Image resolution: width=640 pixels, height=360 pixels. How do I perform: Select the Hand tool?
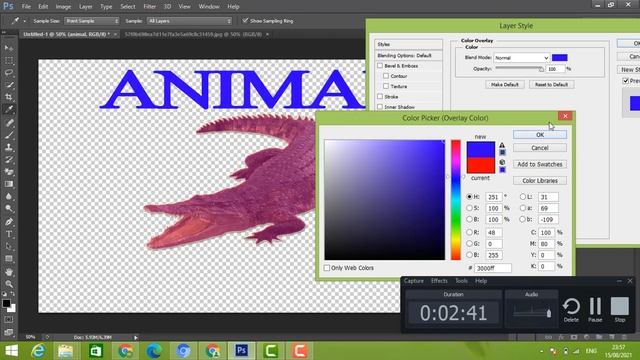[x=9, y=272]
